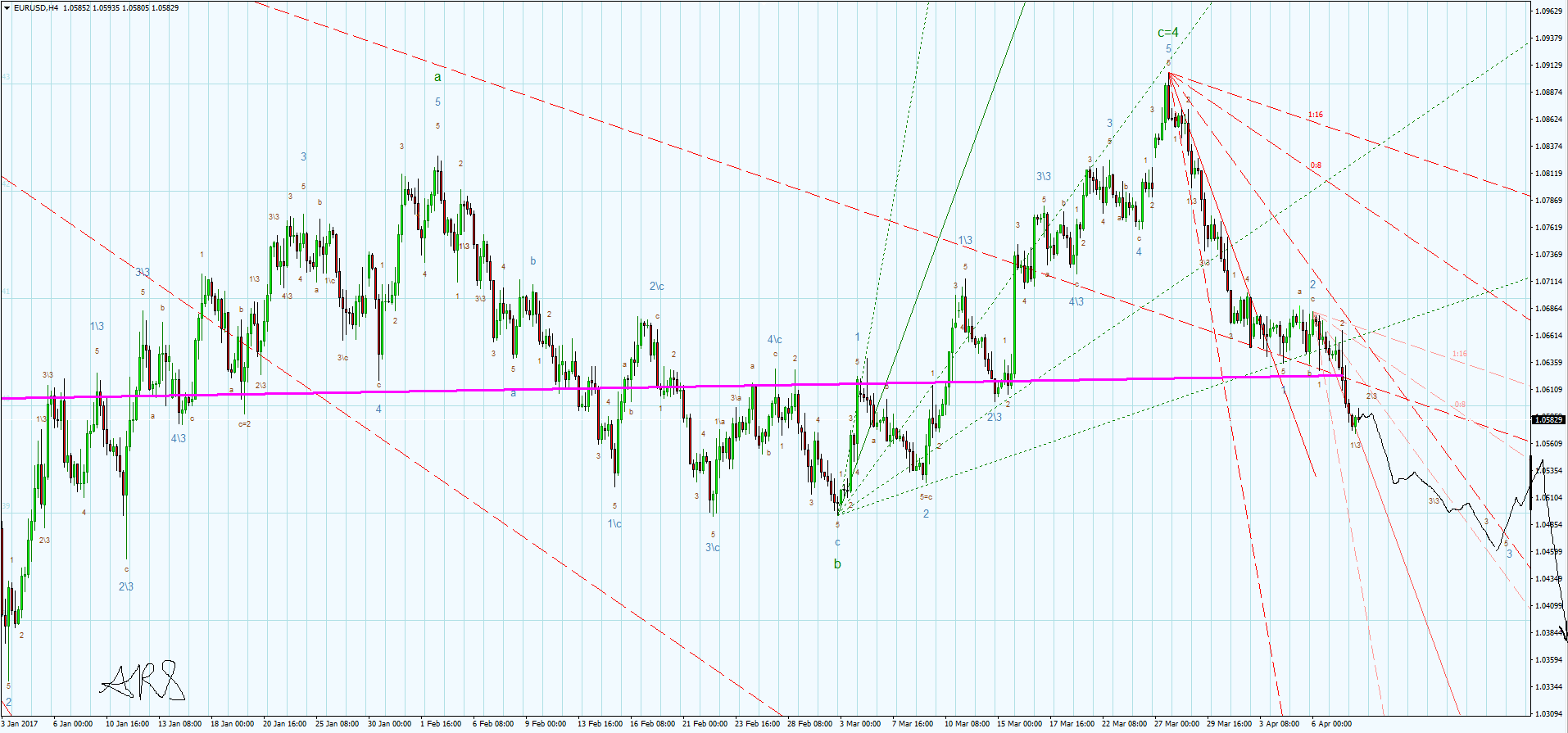The width and height of the screenshot is (1568, 733).
Task: Click the 6 Jan 00:00 time label
Action: click(73, 724)
